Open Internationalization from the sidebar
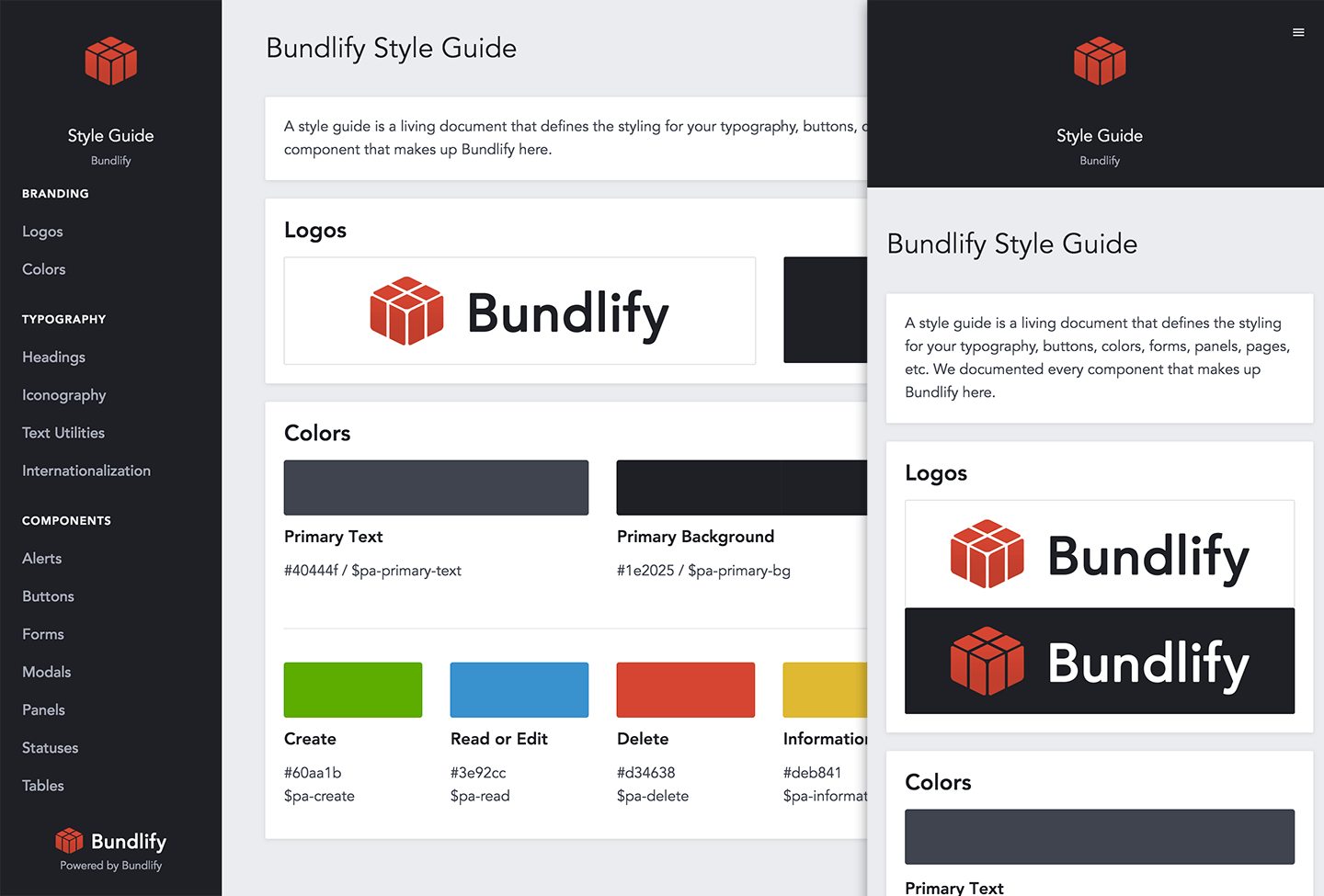 tap(86, 471)
